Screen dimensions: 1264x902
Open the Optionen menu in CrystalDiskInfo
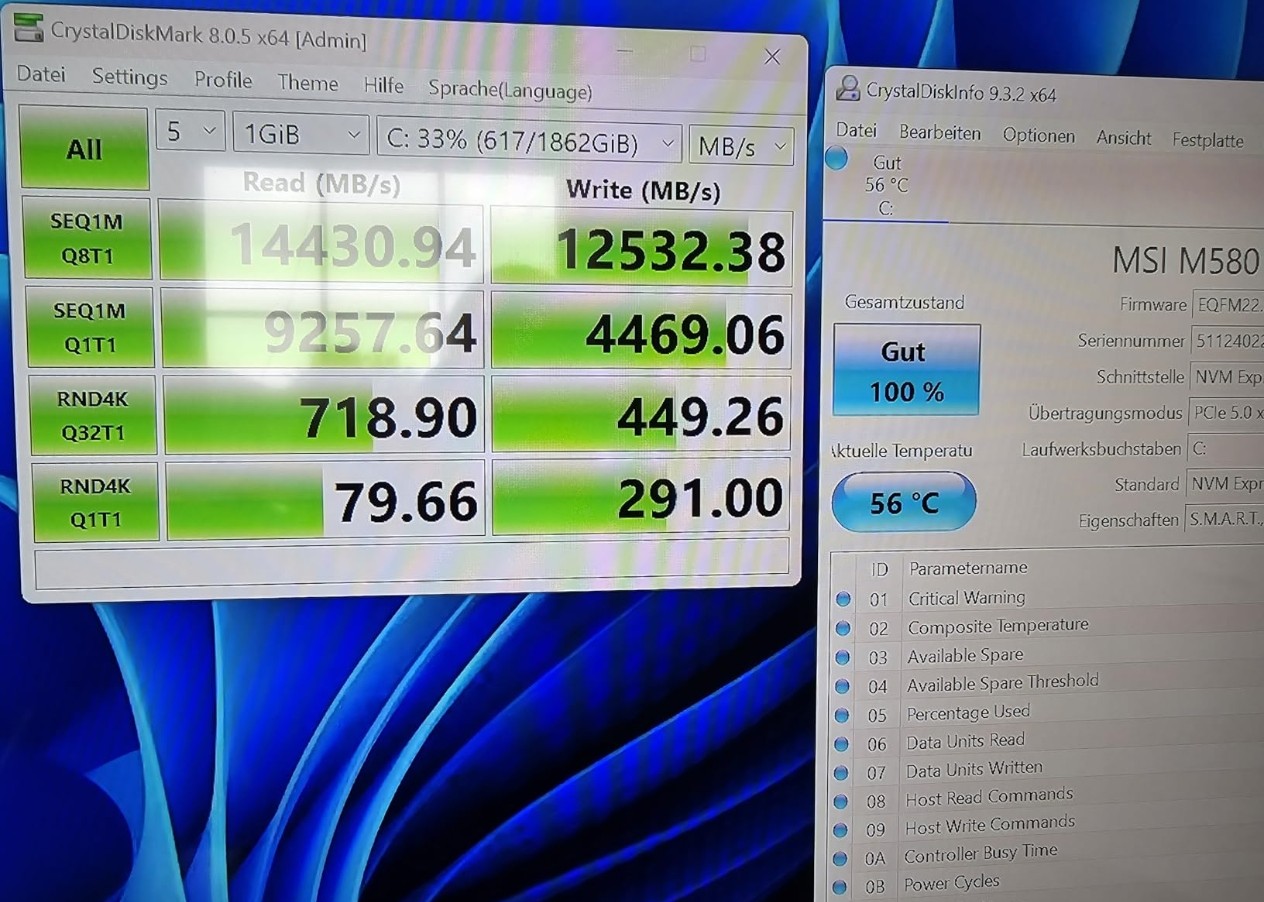(1039, 136)
